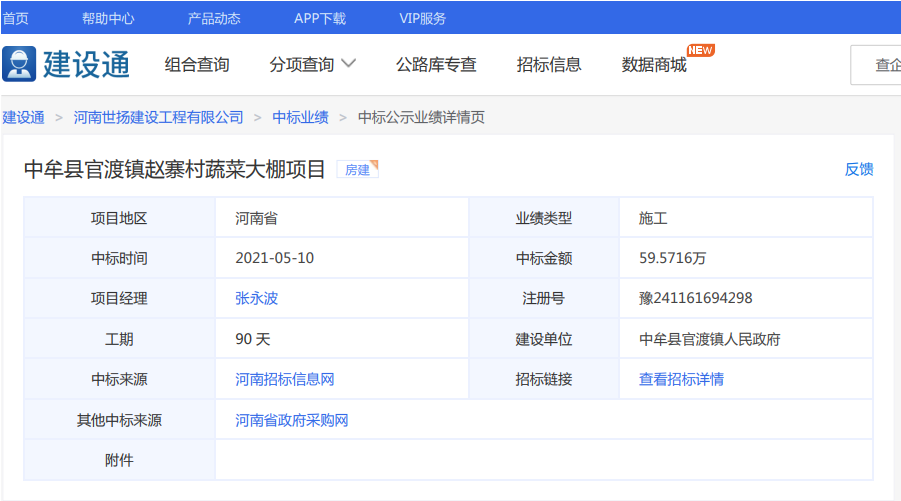Viewport: 901px width, 501px height.
Task: Click the APP下载 link
Action: tap(320, 18)
